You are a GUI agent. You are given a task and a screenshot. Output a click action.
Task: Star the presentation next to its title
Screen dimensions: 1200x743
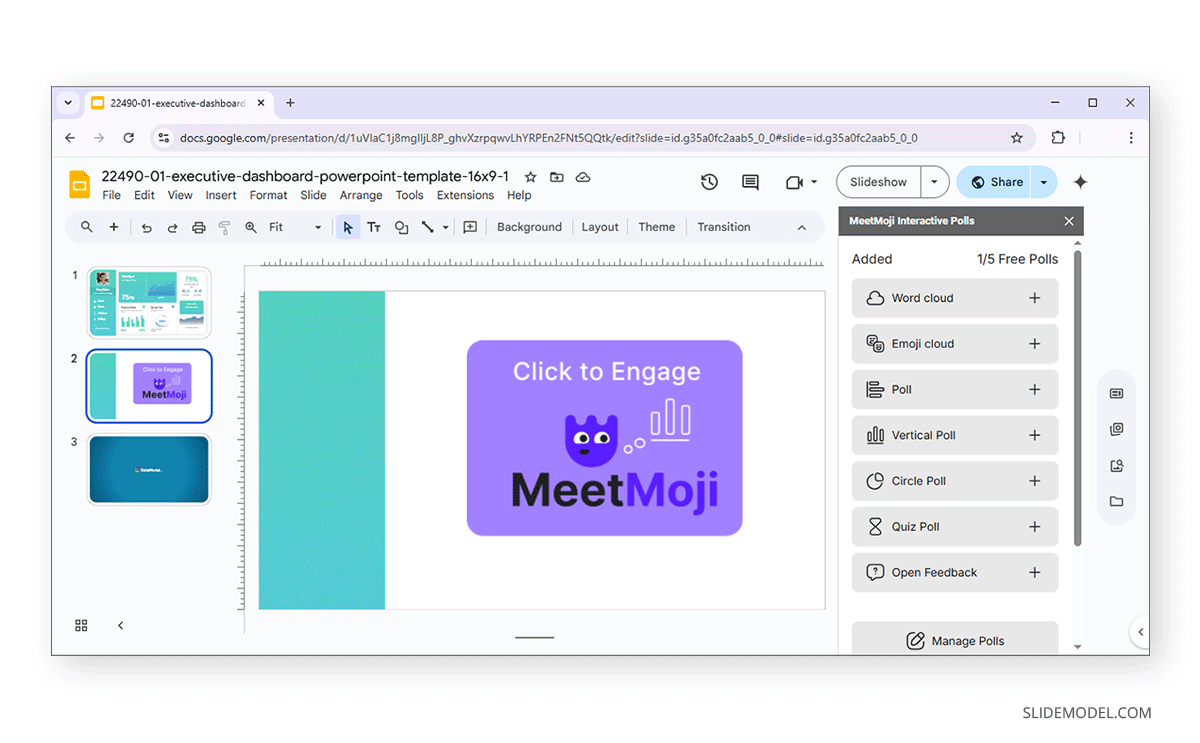[x=531, y=177]
